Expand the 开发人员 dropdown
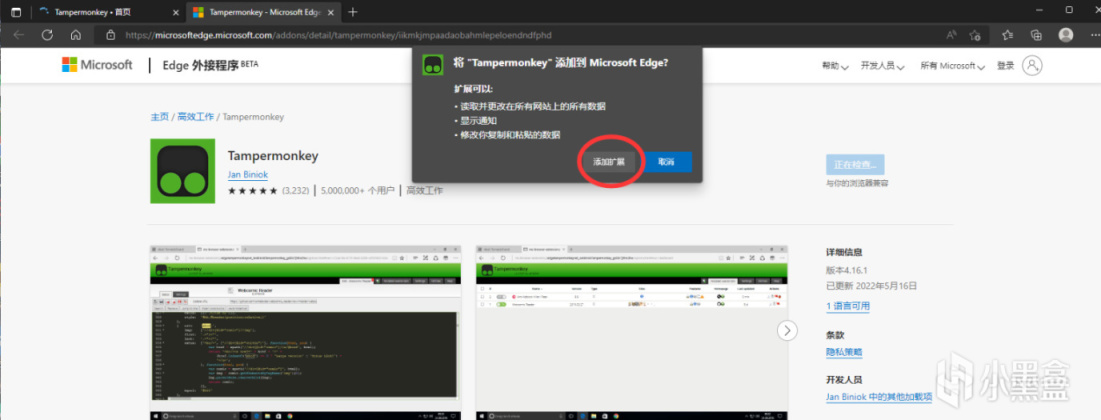The image size is (1101, 420). pos(883,66)
